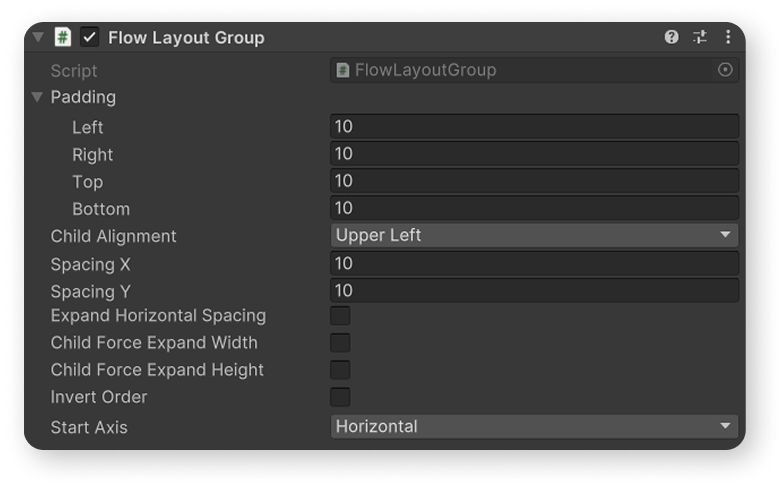Screen dimensions: 783x488
Task: Toggle the Child Force Expand Height checkbox
Action: click(x=340, y=370)
